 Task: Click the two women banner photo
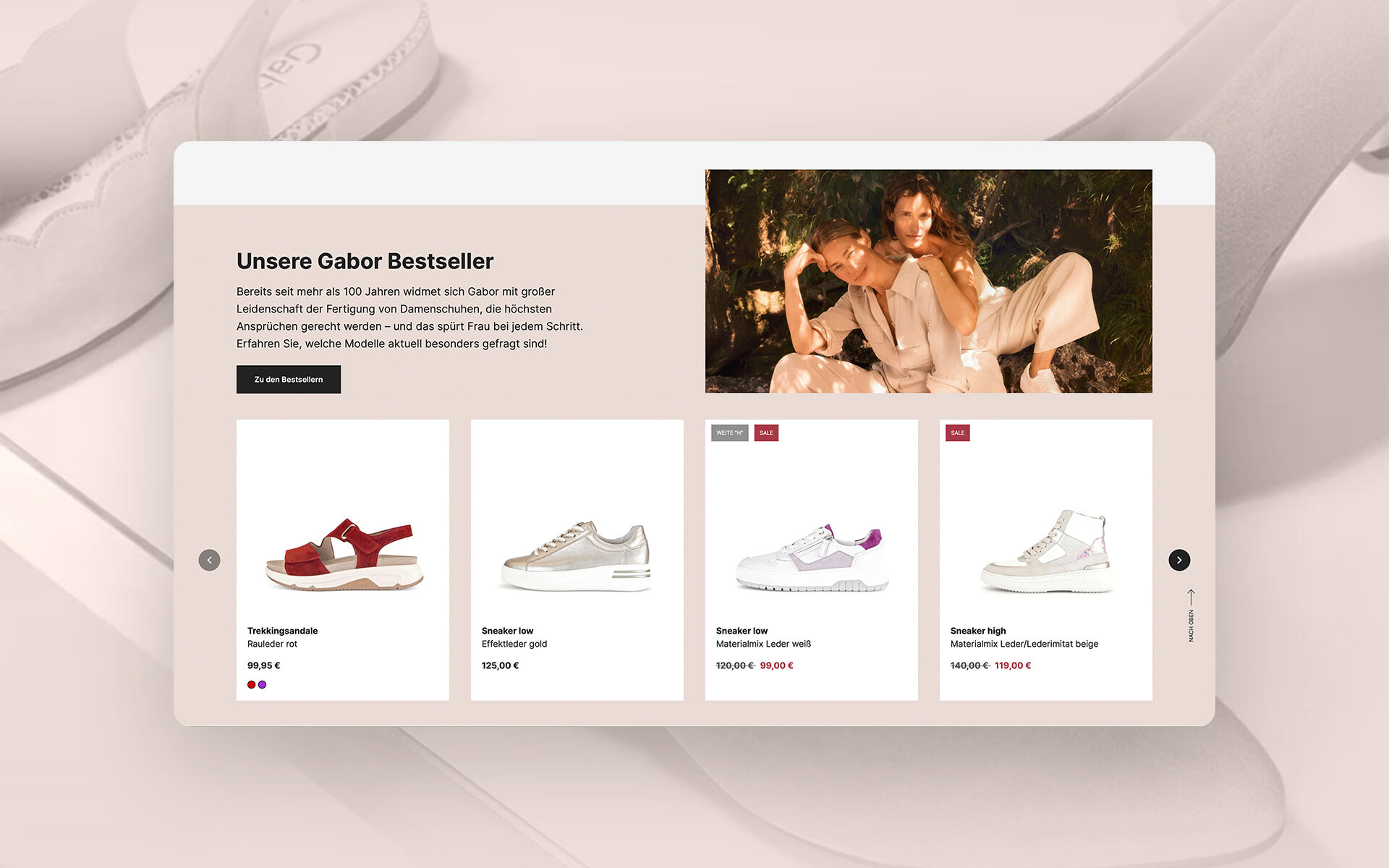point(928,281)
